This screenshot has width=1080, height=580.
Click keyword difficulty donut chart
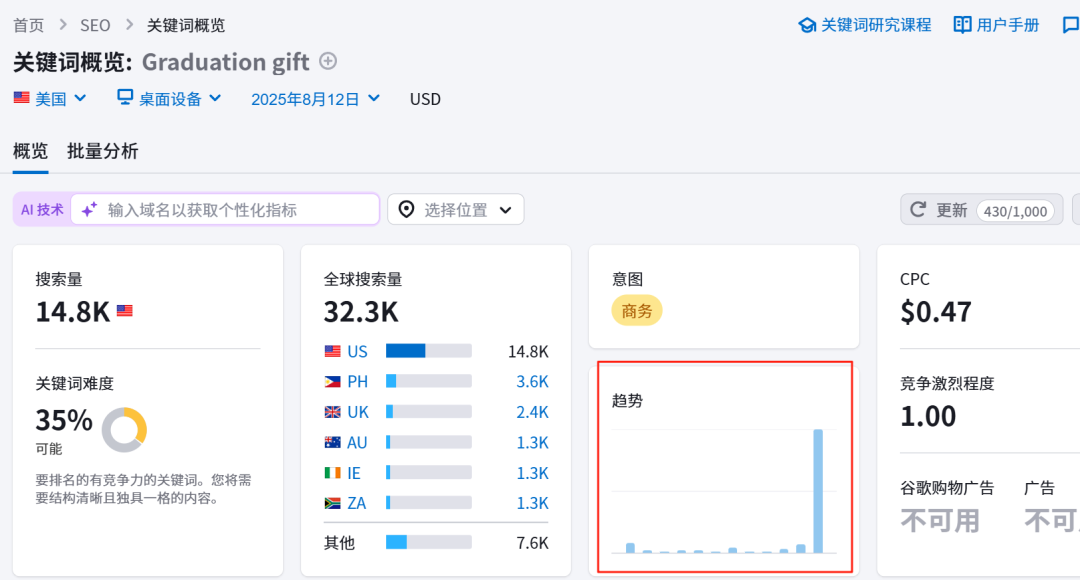click(125, 429)
